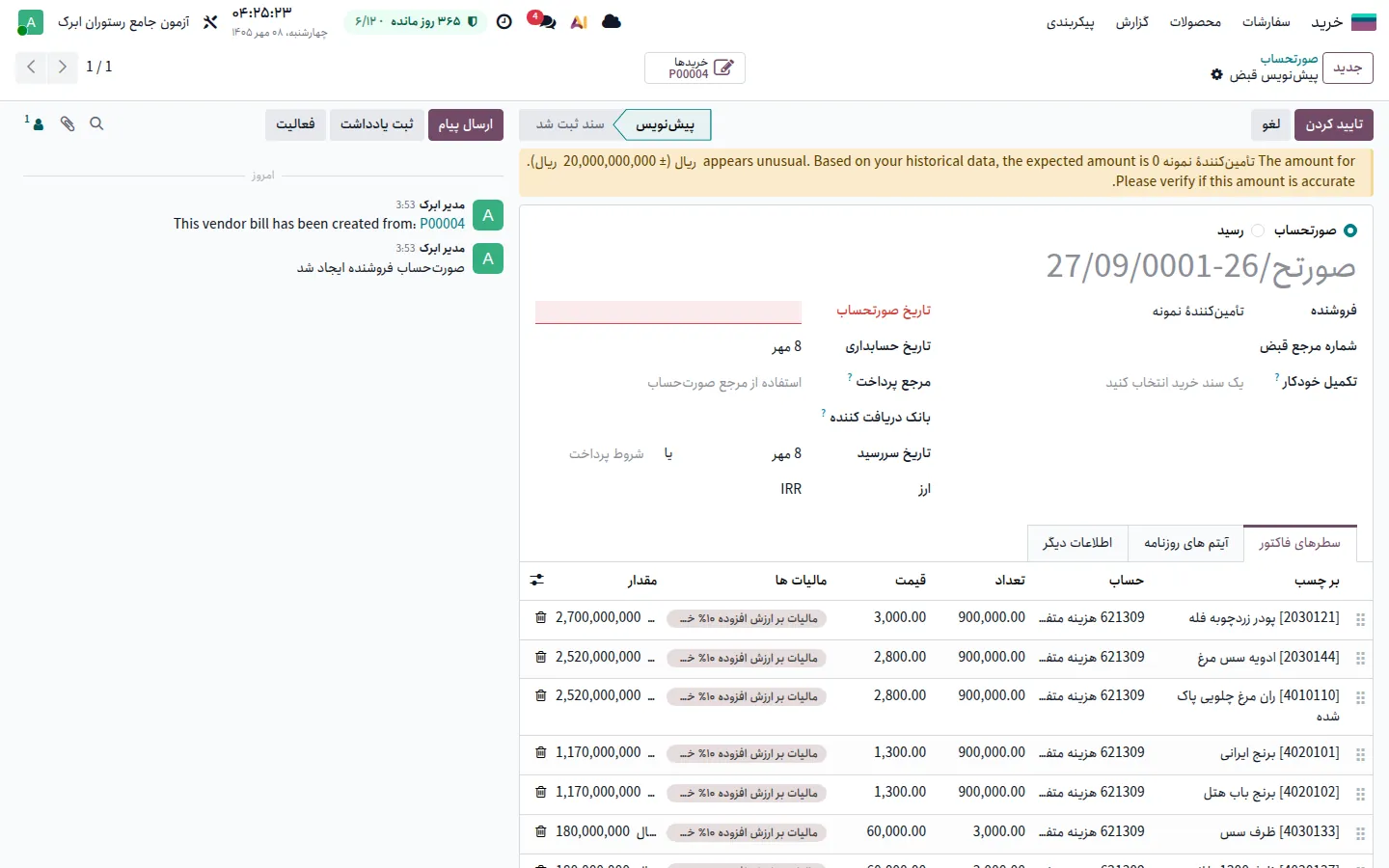Open the محصولات menu
Image resolution: width=1389 pixels, height=868 pixels.
tap(1195, 21)
